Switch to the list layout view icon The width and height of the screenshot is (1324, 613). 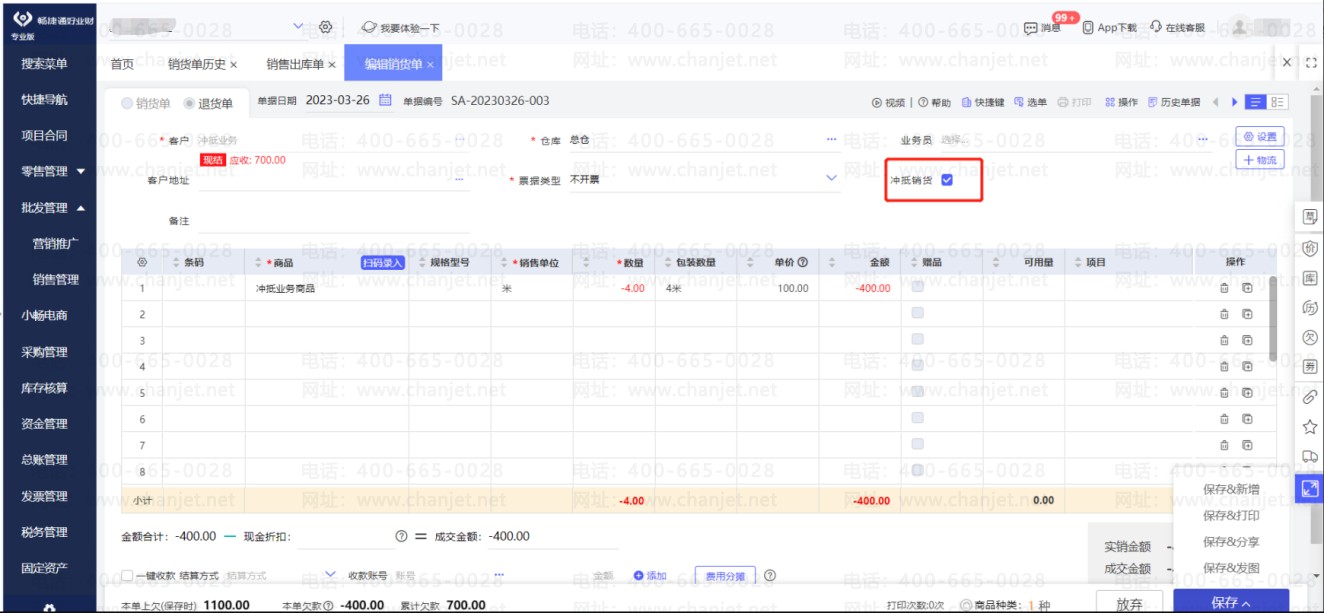(x=1257, y=102)
